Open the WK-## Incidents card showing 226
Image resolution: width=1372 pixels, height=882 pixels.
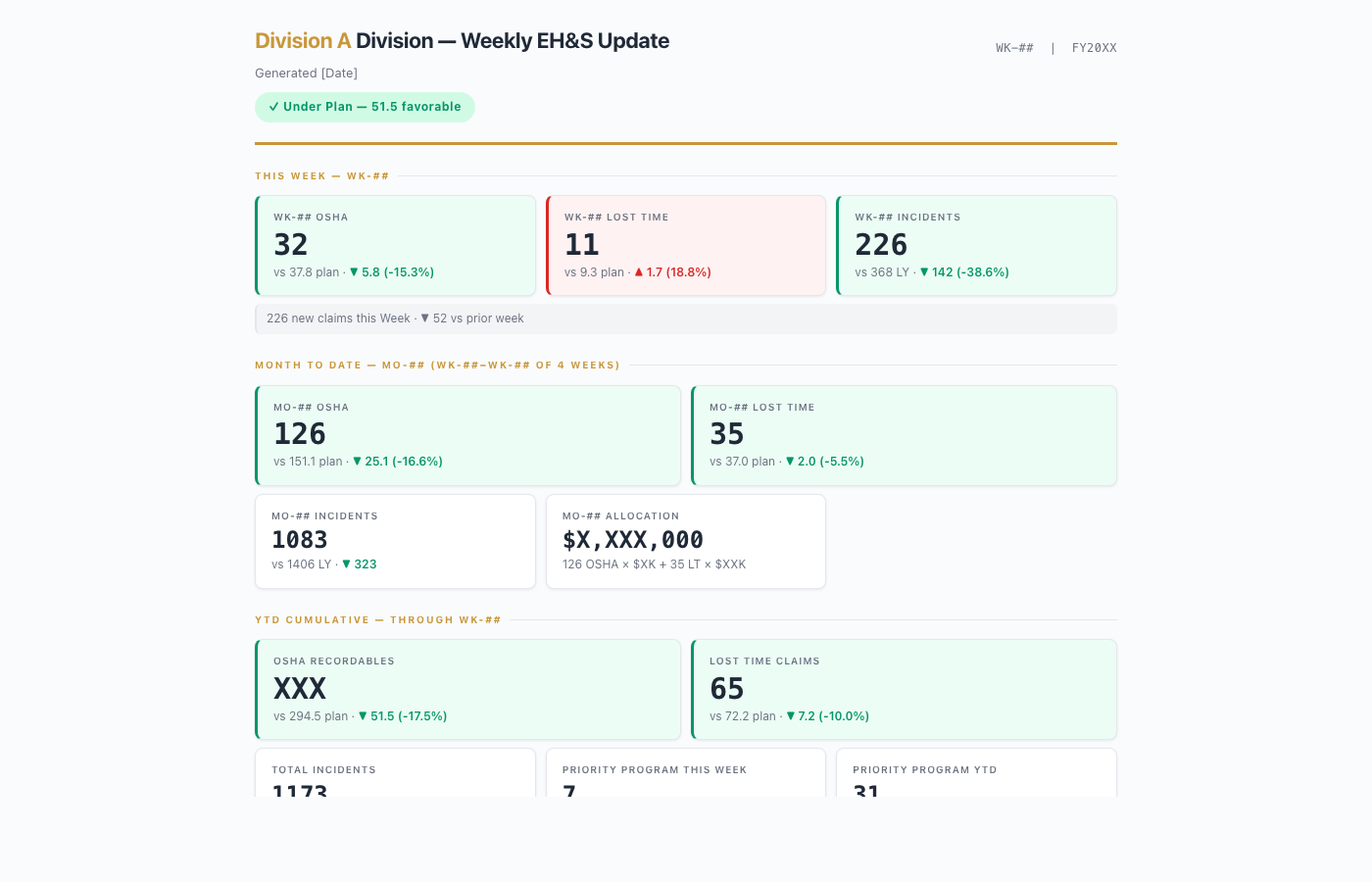[976, 245]
